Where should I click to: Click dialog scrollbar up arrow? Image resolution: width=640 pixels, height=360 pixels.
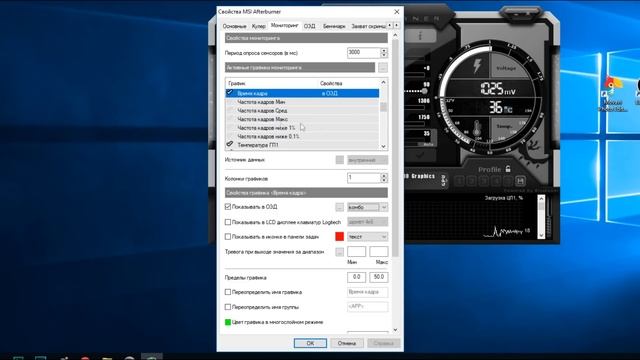coord(395,36)
